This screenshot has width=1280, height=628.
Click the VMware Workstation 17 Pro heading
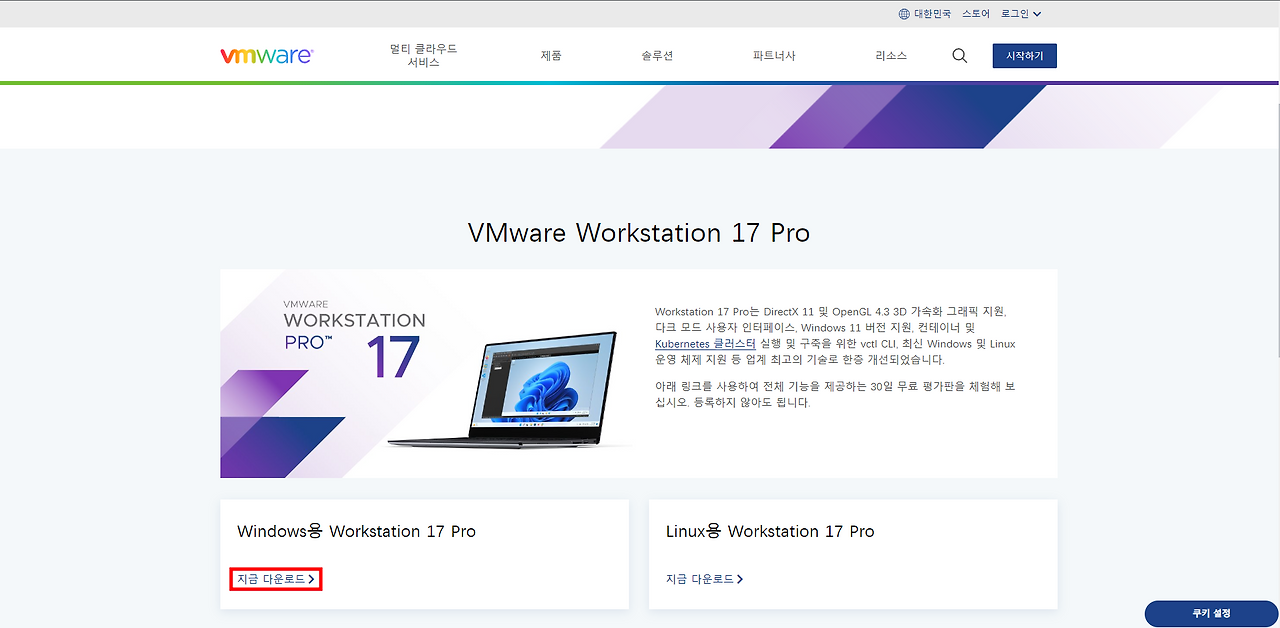(x=639, y=232)
